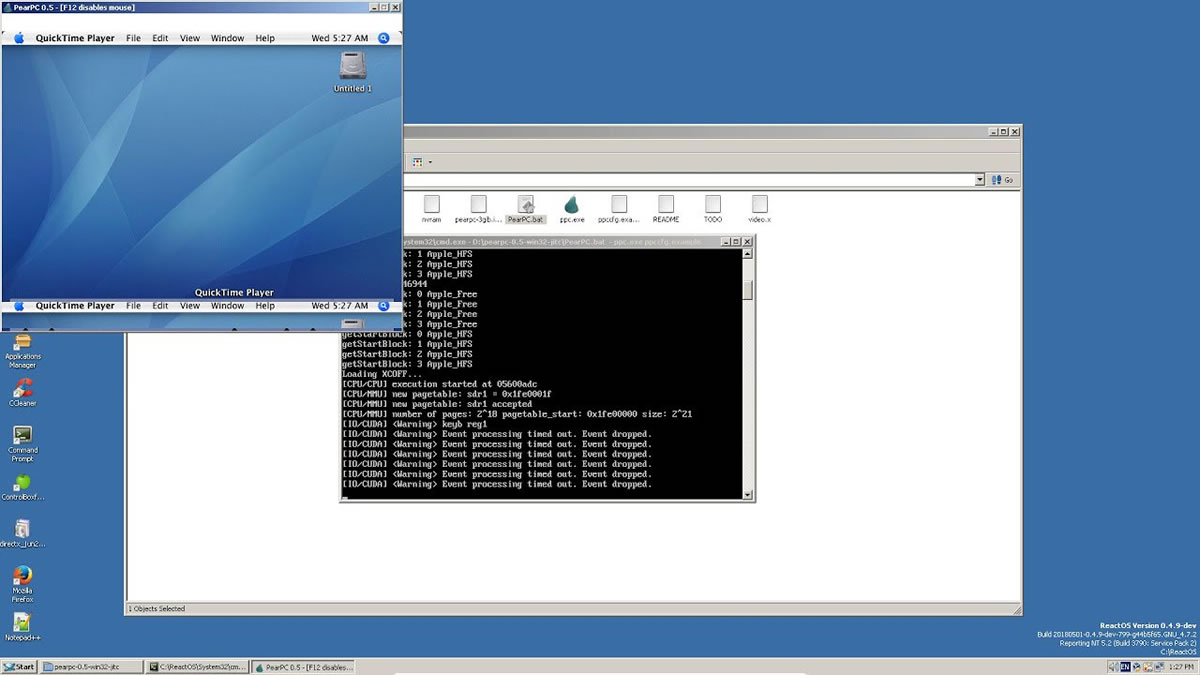Click the command prompt vertical scrollbar thumb
The image size is (1200, 675).
(748, 290)
